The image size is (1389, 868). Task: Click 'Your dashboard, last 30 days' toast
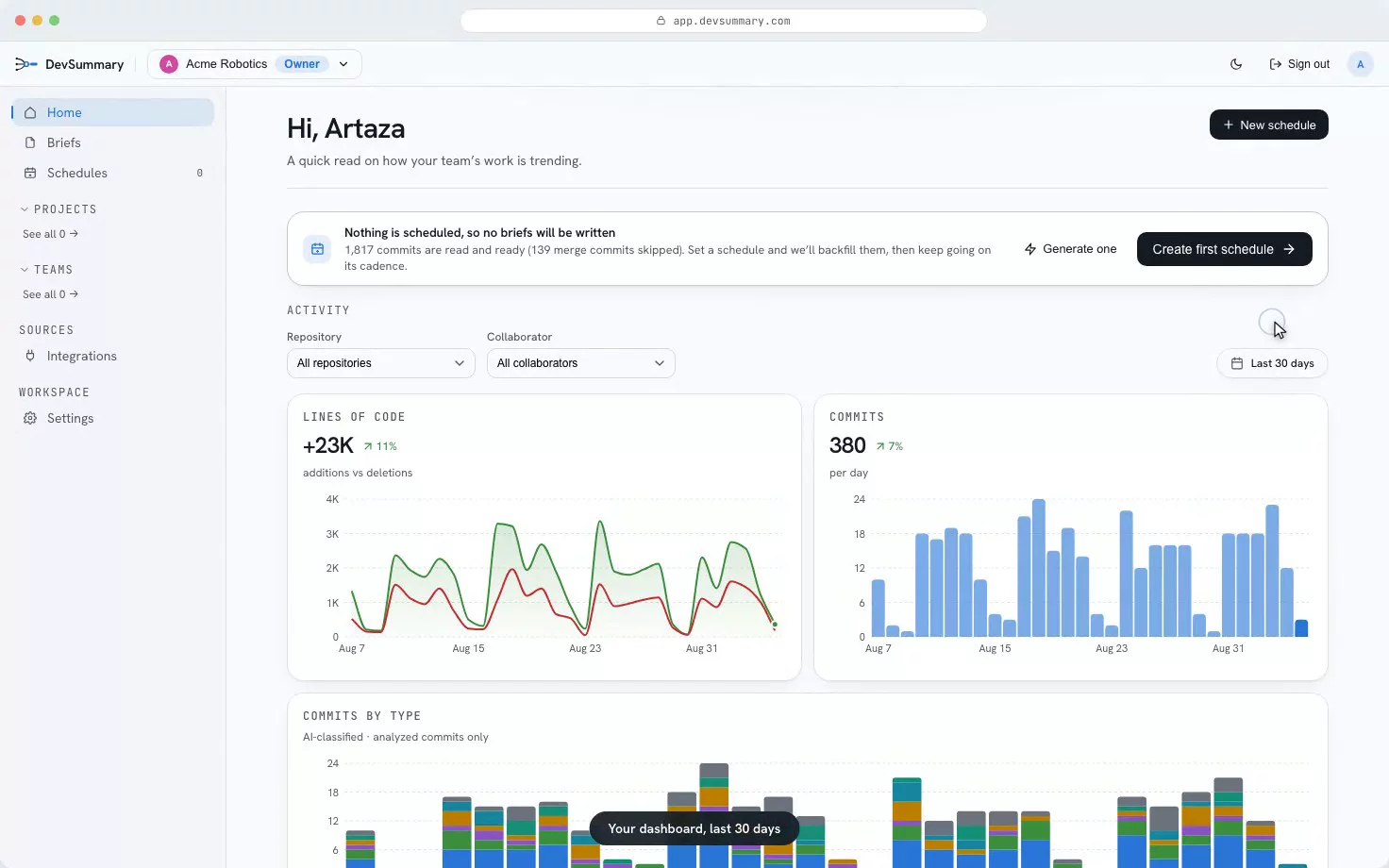pyautogui.click(x=694, y=828)
